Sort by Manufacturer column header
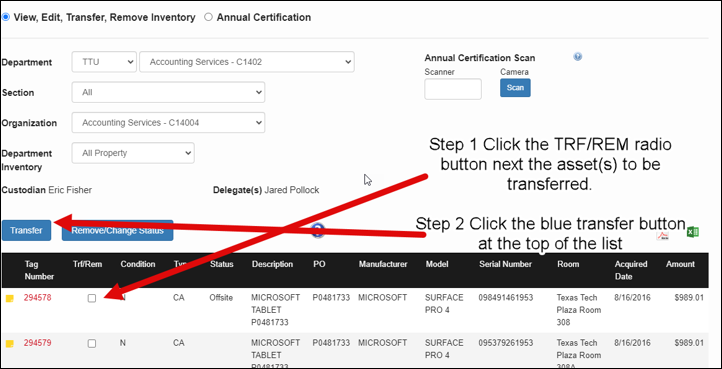 [x=383, y=264]
